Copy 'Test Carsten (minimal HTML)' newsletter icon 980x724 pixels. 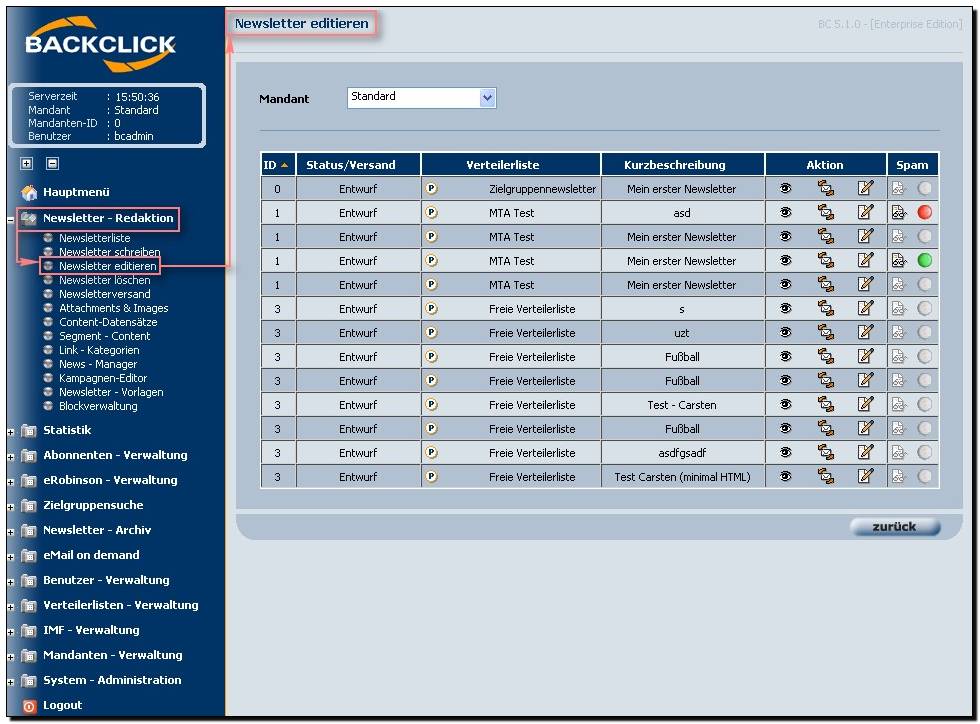click(x=826, y=476)
